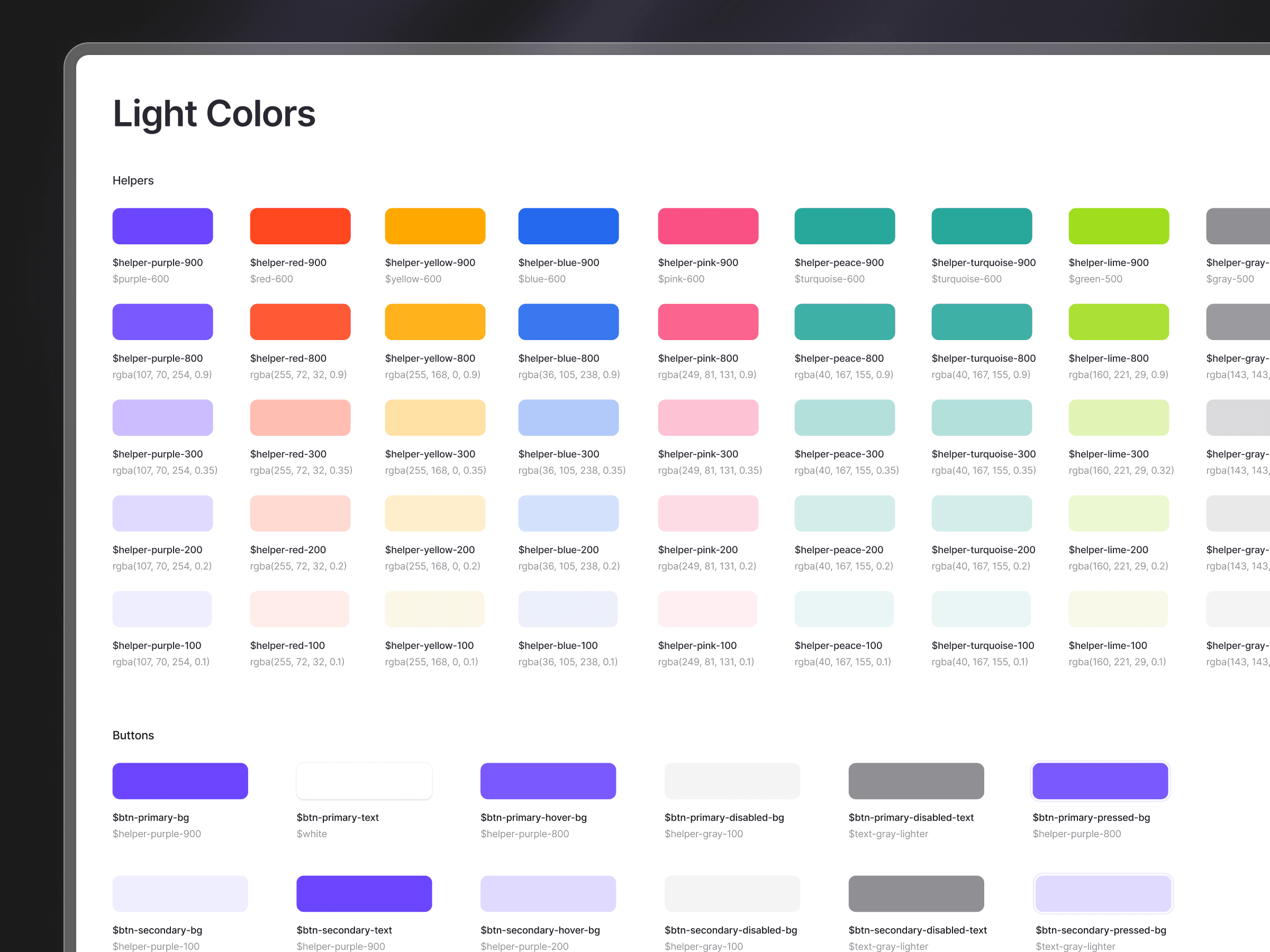Pick the $helper-blue-900 color swatch
Viewport: 1270px width, 952px height.
tap(568, 226)
